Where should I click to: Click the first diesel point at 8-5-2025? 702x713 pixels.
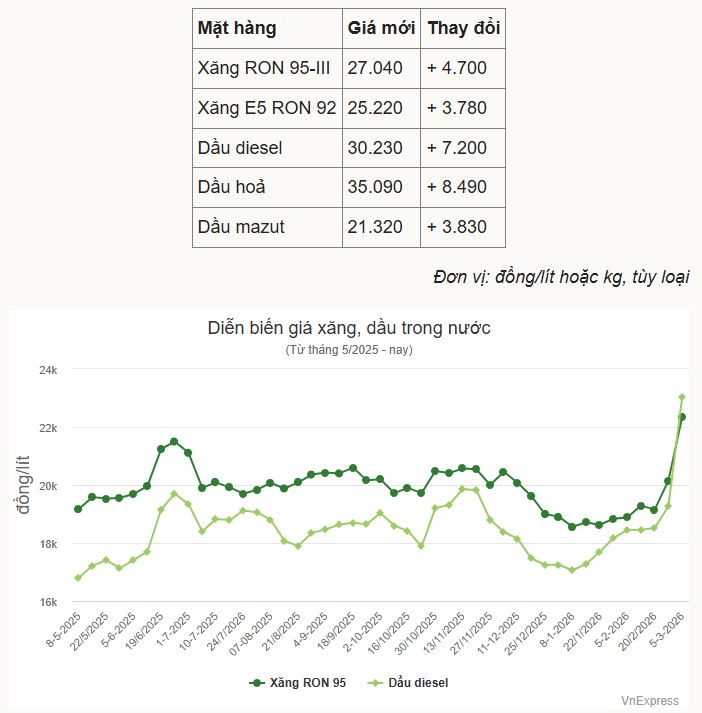pyautogui.click(x=78, y=578)
